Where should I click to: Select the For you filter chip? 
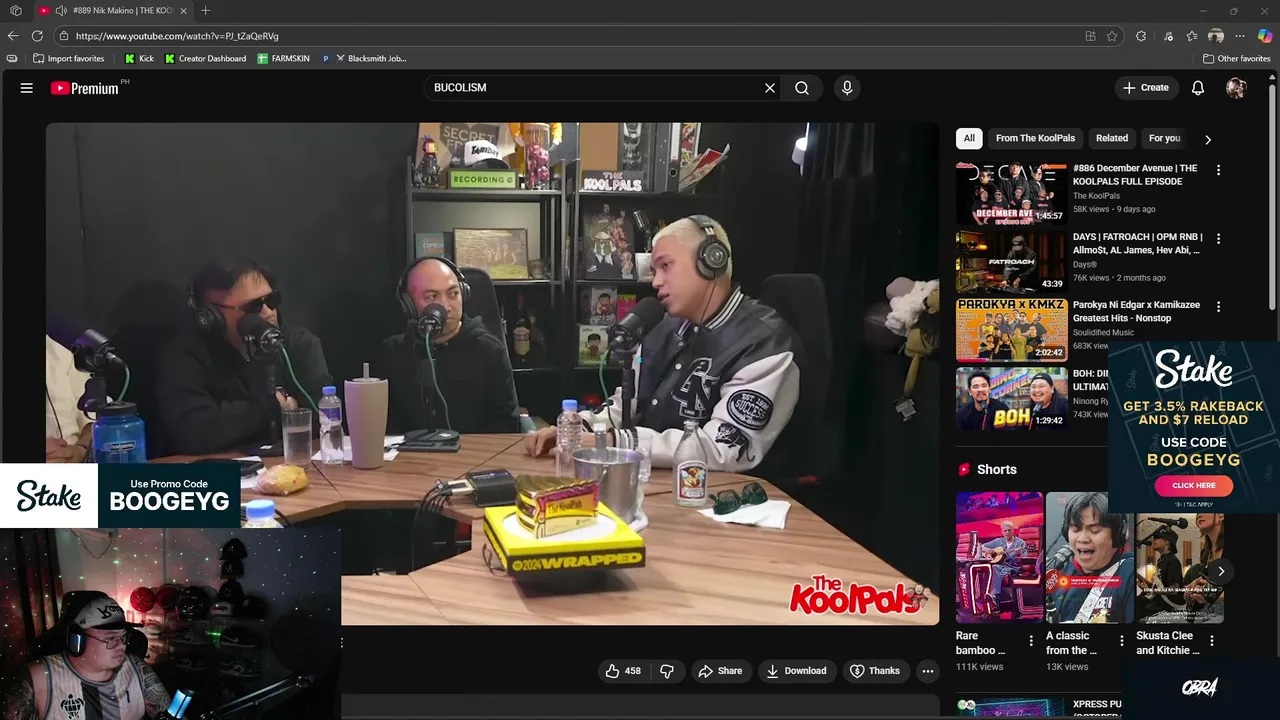point(1164,138)
